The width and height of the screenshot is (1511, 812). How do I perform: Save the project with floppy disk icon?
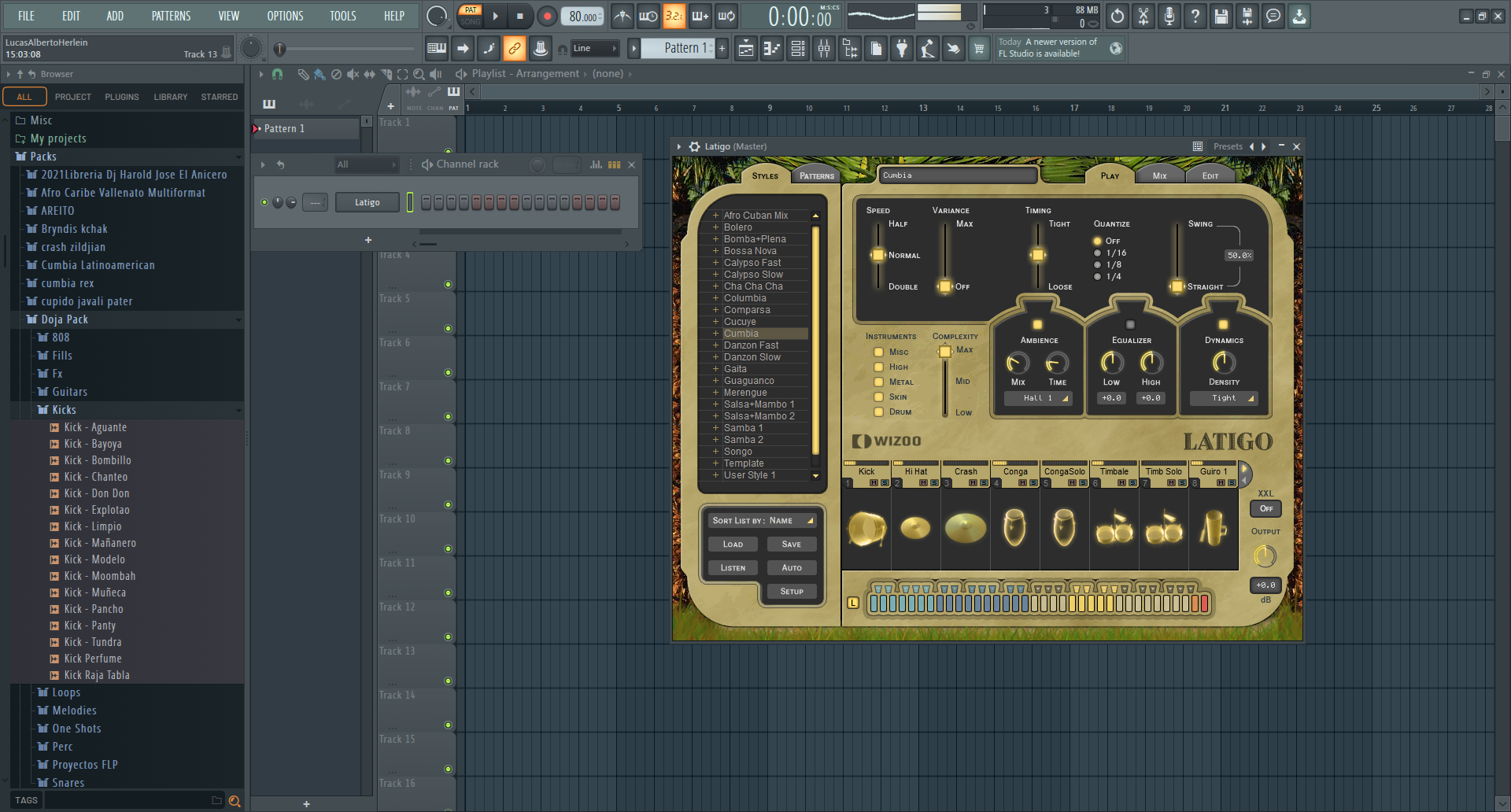[1221, 16]
